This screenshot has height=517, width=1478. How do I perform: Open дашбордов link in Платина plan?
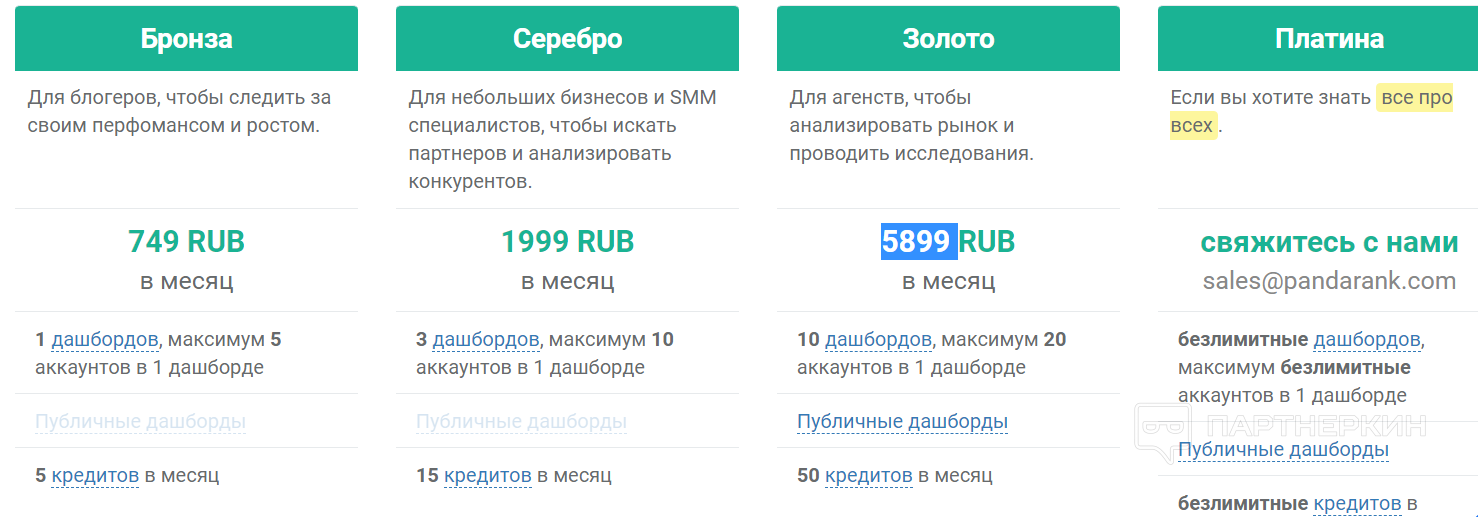tap(1366, 340)
